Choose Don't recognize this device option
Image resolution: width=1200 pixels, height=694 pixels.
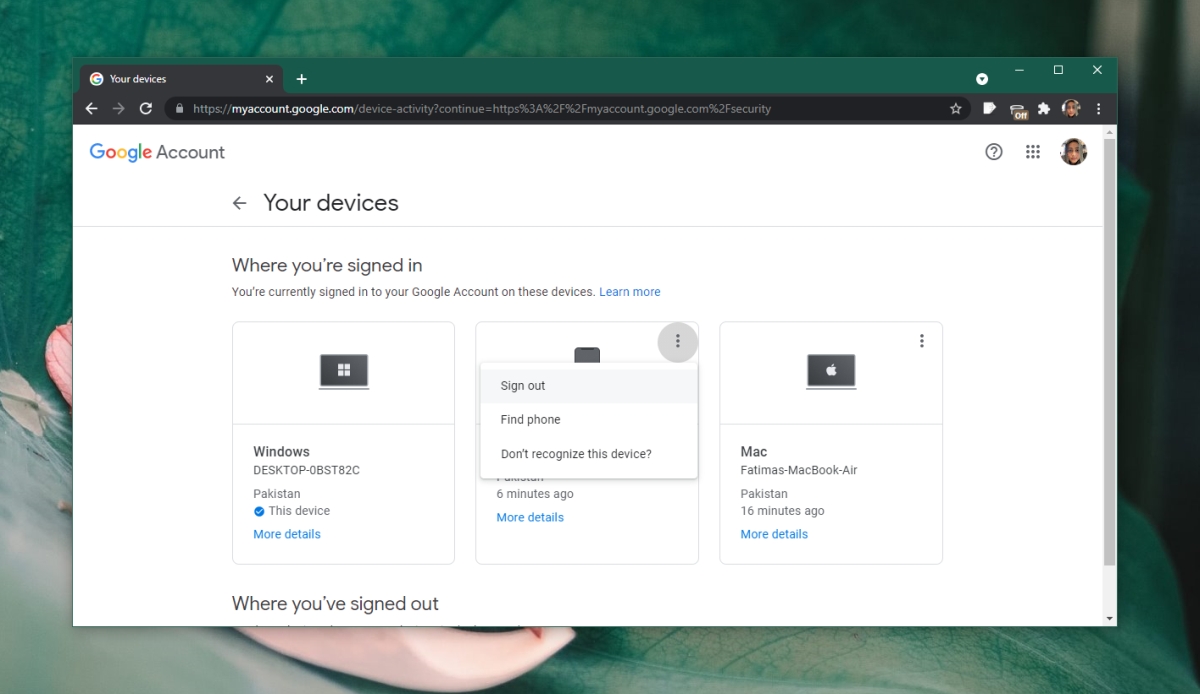tap(575, 453)
